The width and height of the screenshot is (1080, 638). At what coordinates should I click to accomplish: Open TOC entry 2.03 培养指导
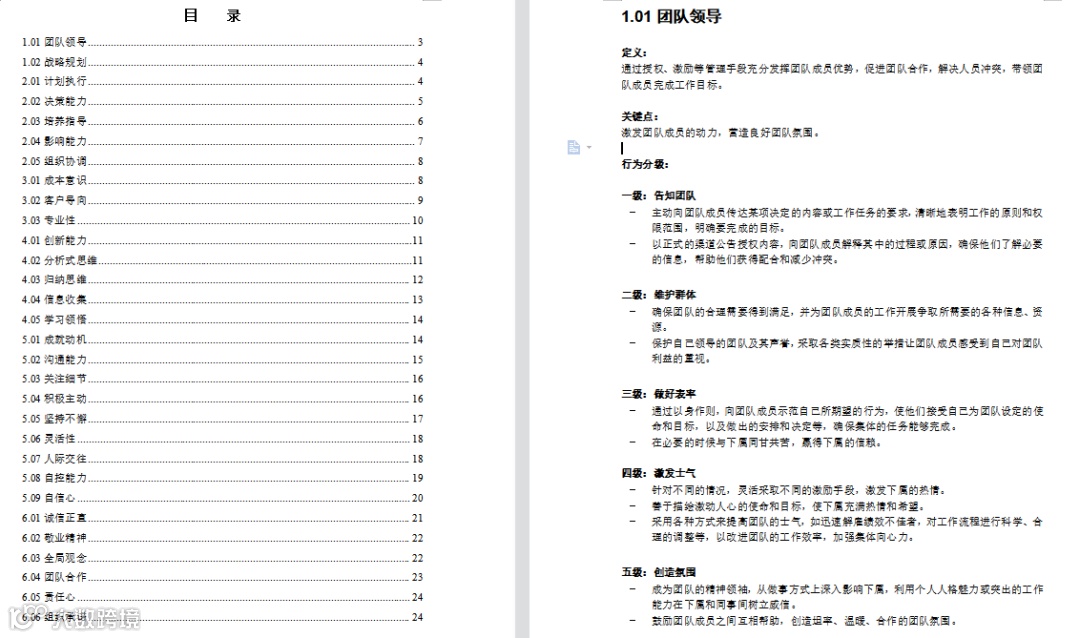point(222,121)
